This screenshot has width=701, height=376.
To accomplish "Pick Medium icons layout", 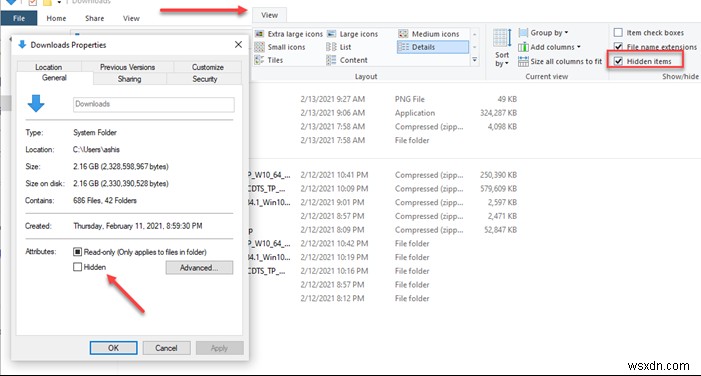I will coord(429,34).
